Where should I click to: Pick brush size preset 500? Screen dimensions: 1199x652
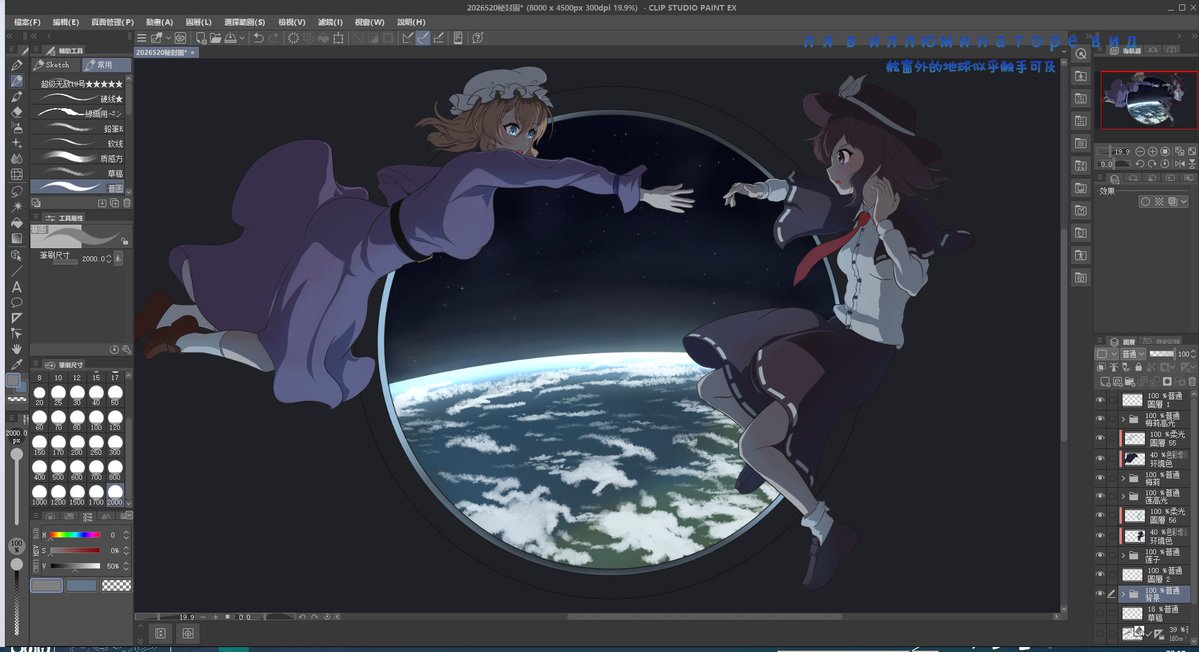pyautogui.click(x=58, y=471)
